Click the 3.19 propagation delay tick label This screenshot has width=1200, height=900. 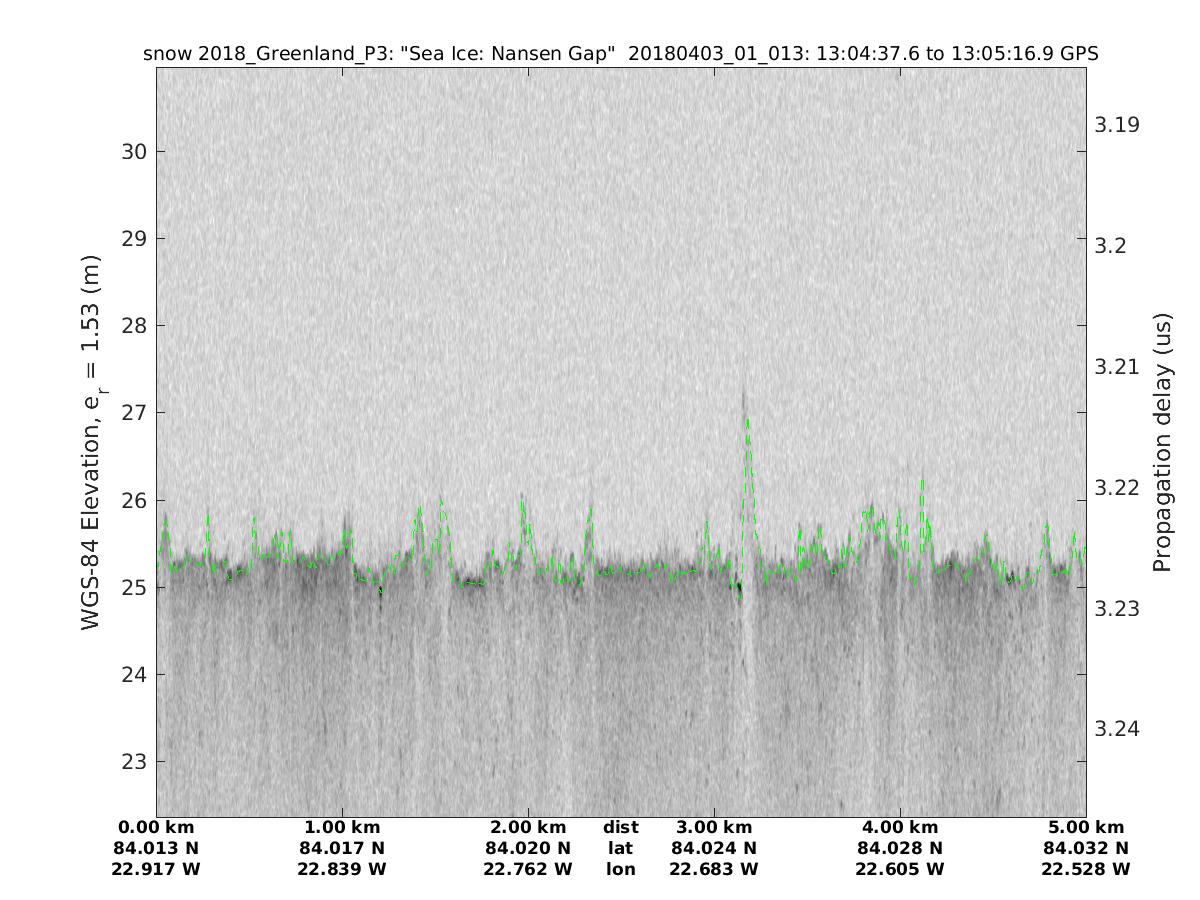(x=1117, y=125)
